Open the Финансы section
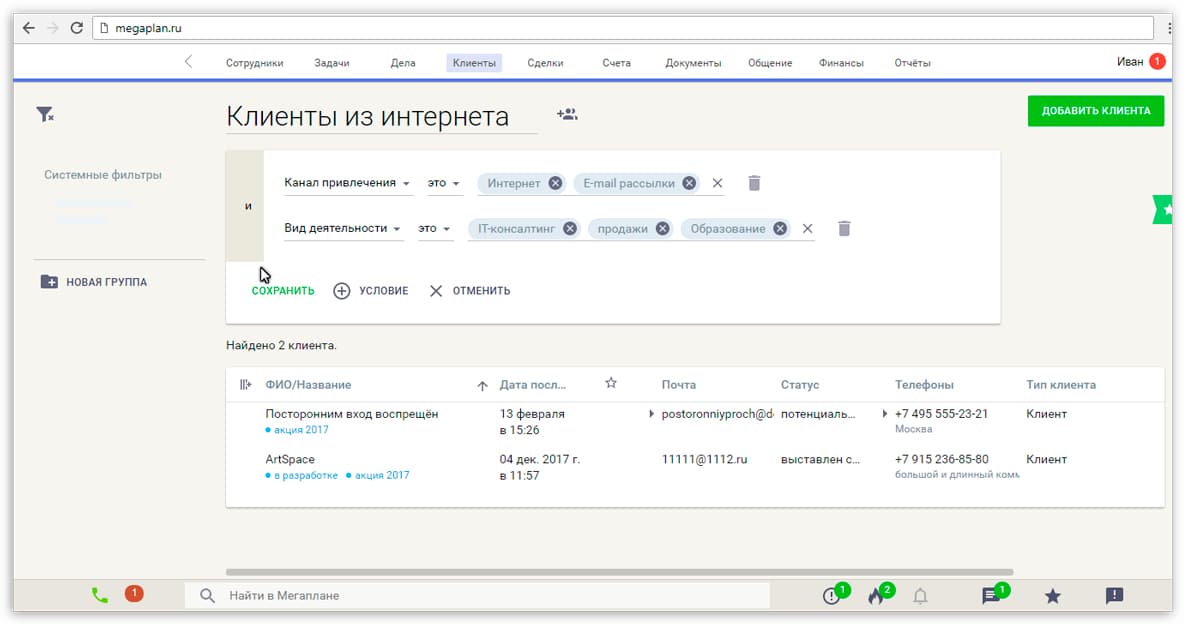The image size is (1200, 624). (x=840, y=61)
